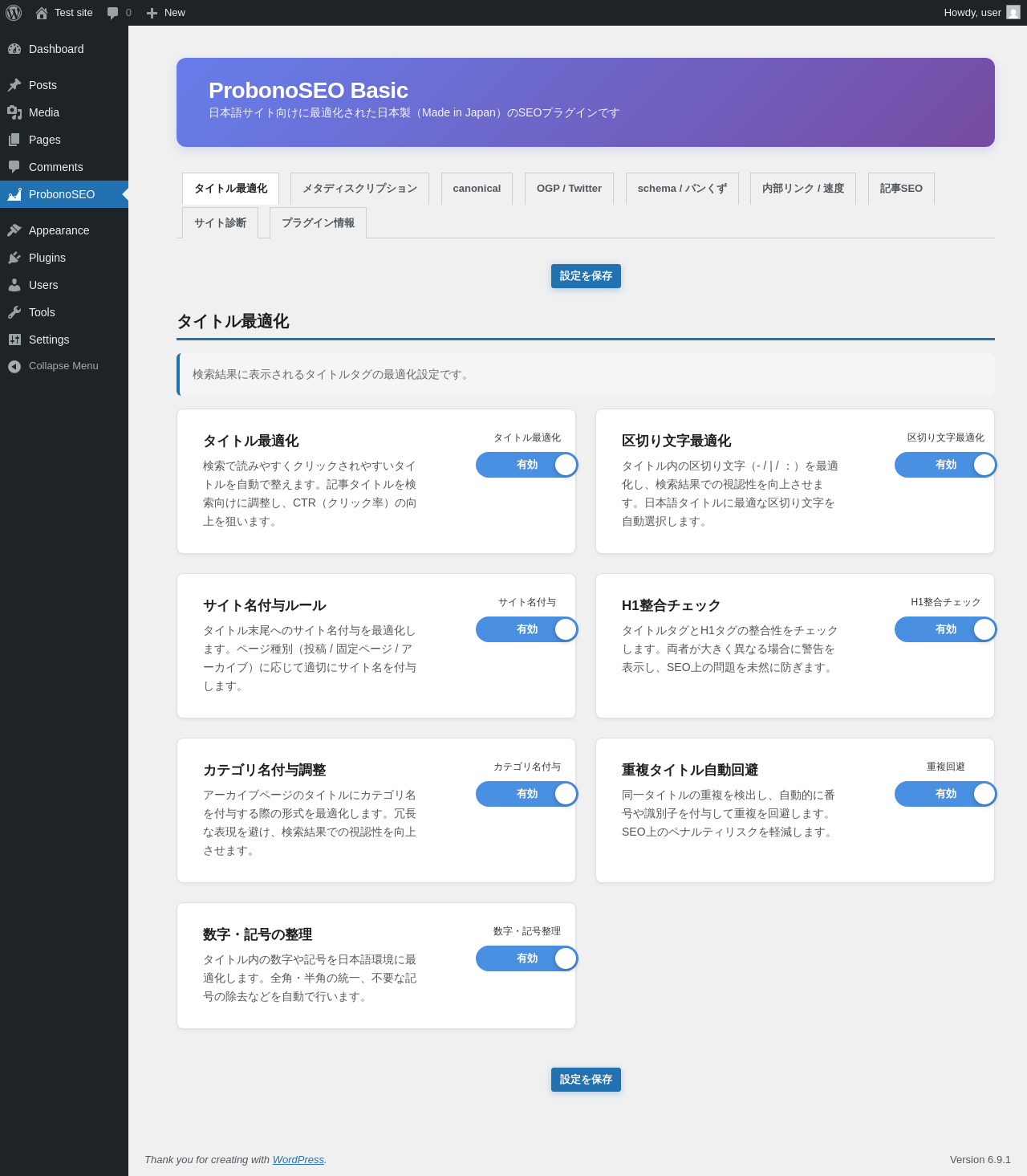The width and height of the screenshot is (1027, 1176).
Task: Open the user avatar in admin bar
Action: [1013, 13]
